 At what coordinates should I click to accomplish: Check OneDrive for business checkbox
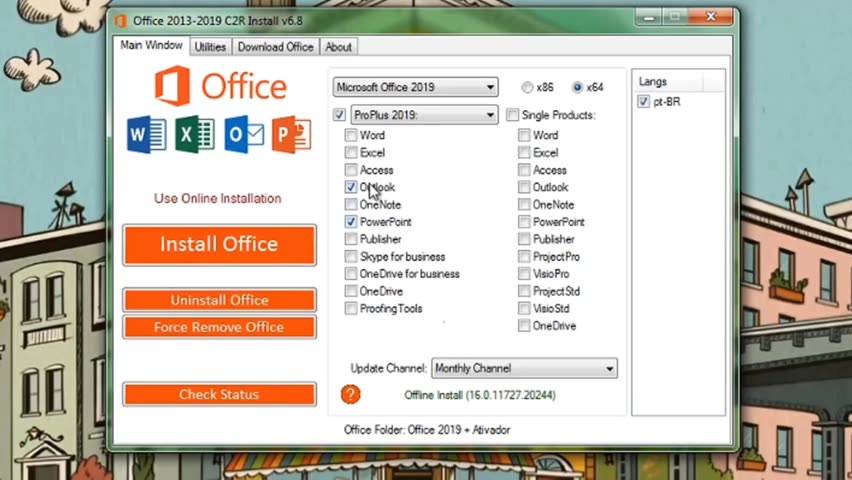(351, 273)
